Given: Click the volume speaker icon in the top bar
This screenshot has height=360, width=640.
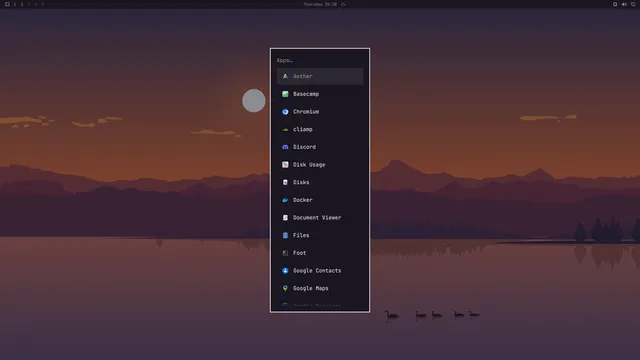Looking at the screenshot, I should (x=624, y=4).
